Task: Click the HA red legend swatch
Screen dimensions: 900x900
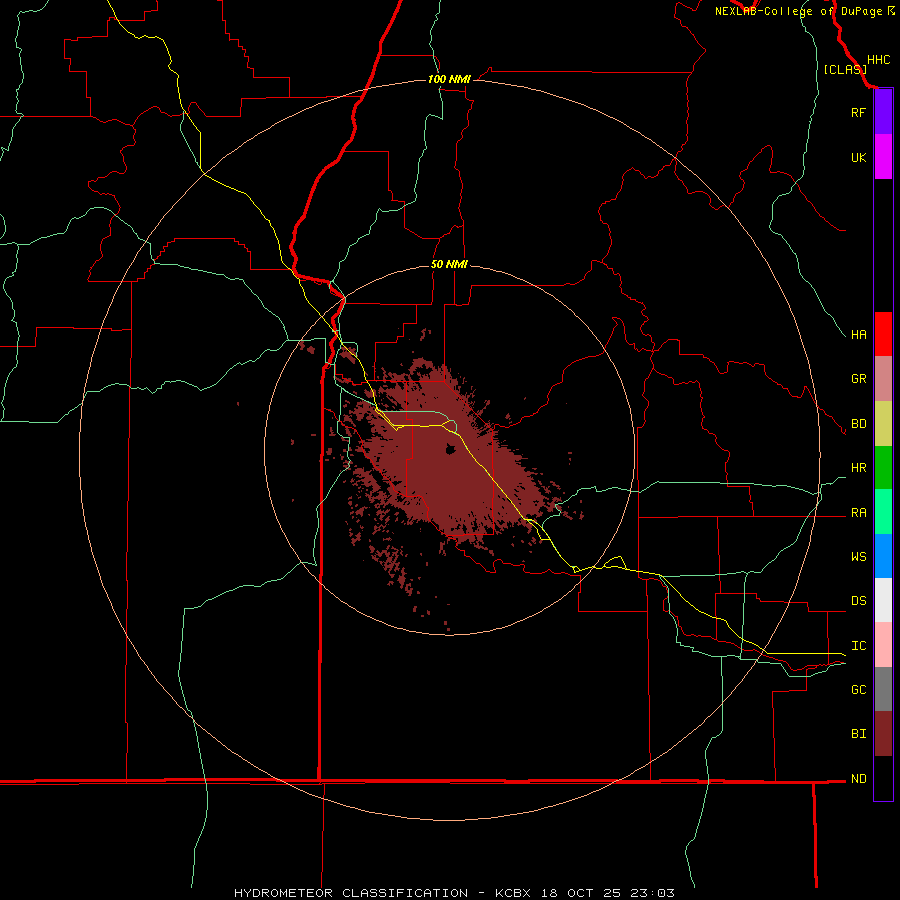Action: (x=883, y=334)
